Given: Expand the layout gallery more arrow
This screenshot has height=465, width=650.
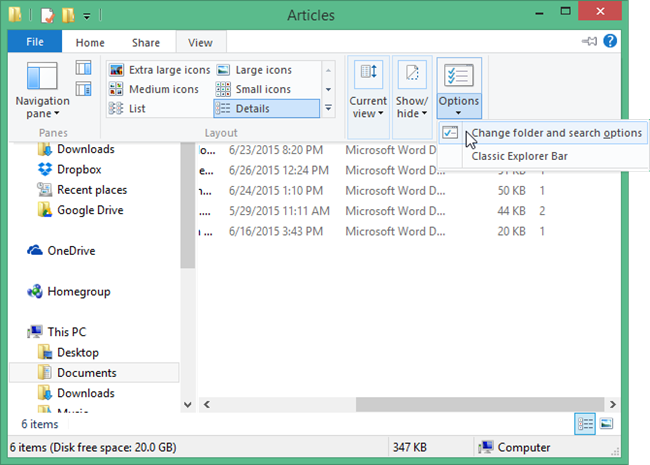Looking at the screenshot, I should point(328,108).
